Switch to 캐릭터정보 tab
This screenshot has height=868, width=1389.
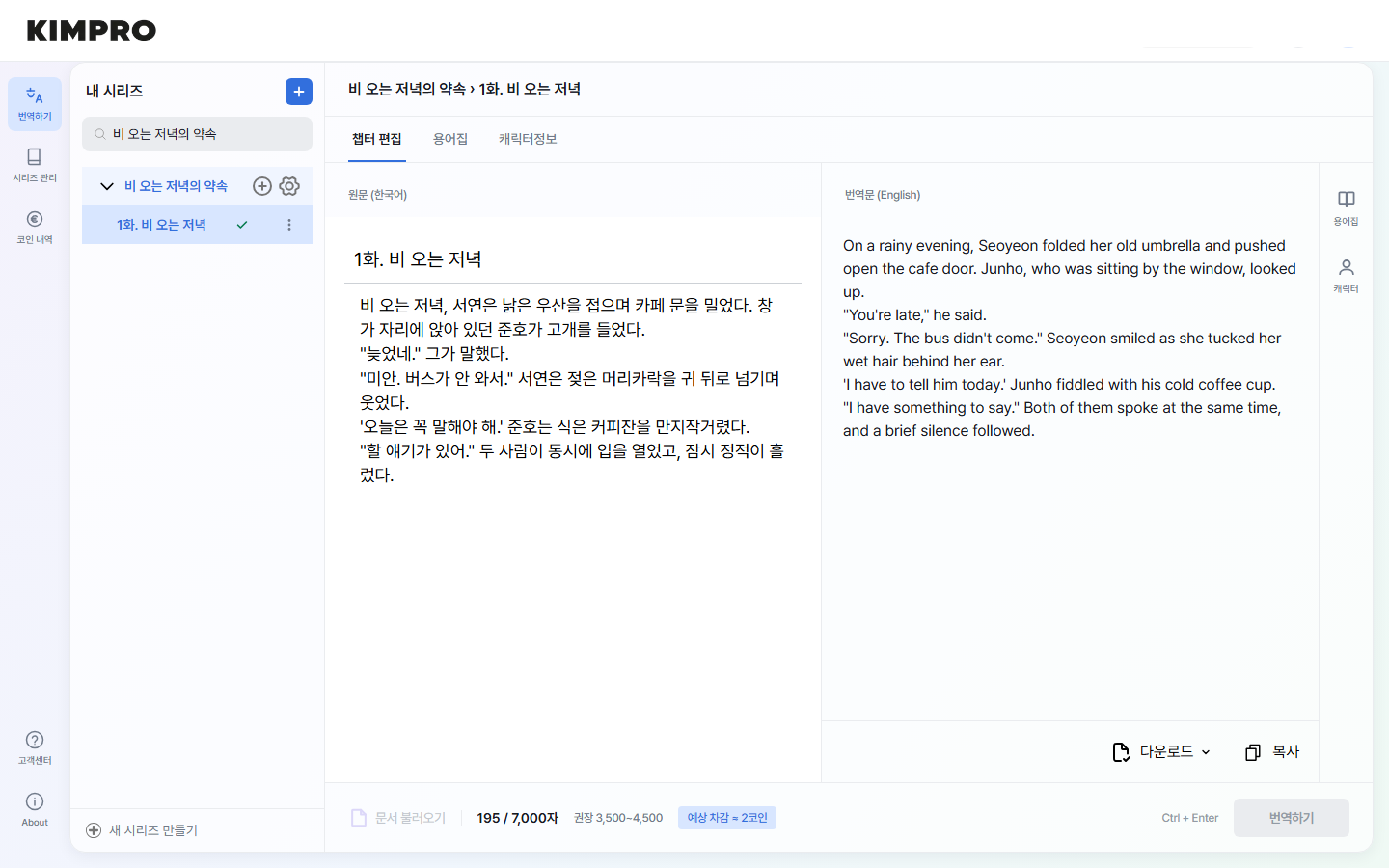tap(528, 139)
